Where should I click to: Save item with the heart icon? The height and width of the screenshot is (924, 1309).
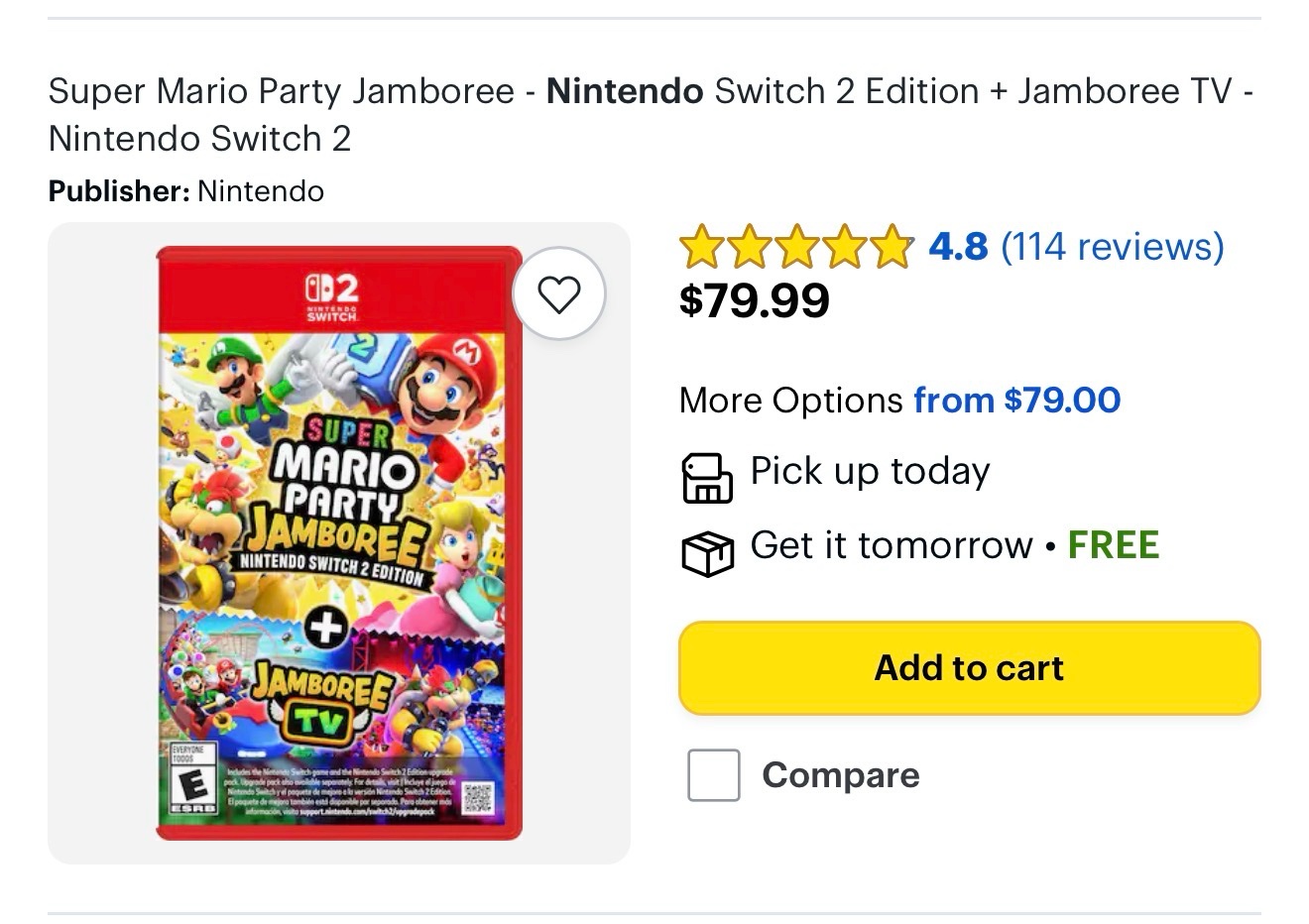coord(558,293)
